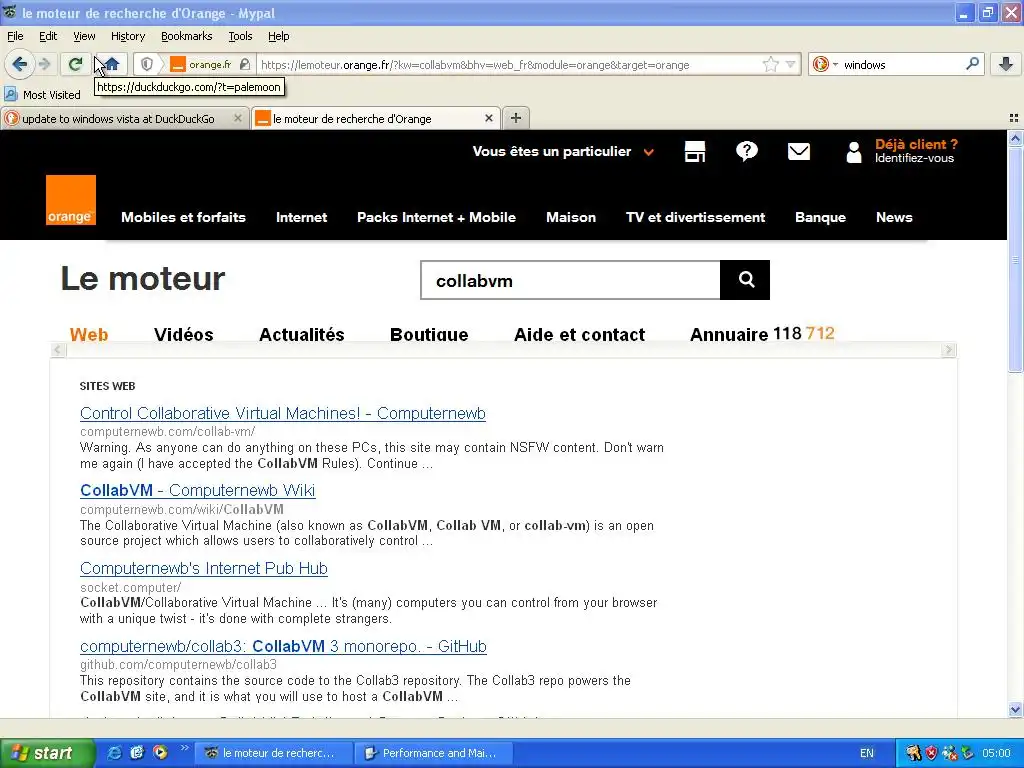Screen dimensions: 1024x768
Task: Select the Boutique results tab
Action: [x=429, y=334]
